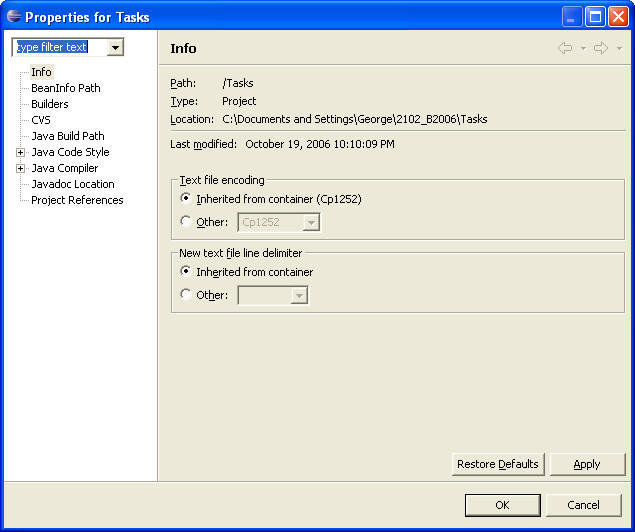Select Other radio under Text file encoding

click(204, 222)
